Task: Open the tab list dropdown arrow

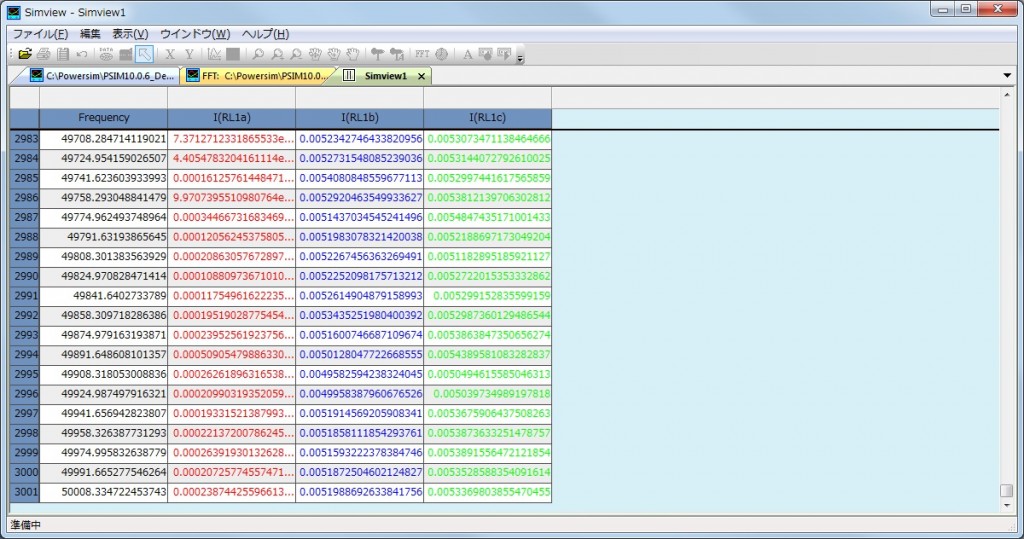Action: [x=1007, y=76]
